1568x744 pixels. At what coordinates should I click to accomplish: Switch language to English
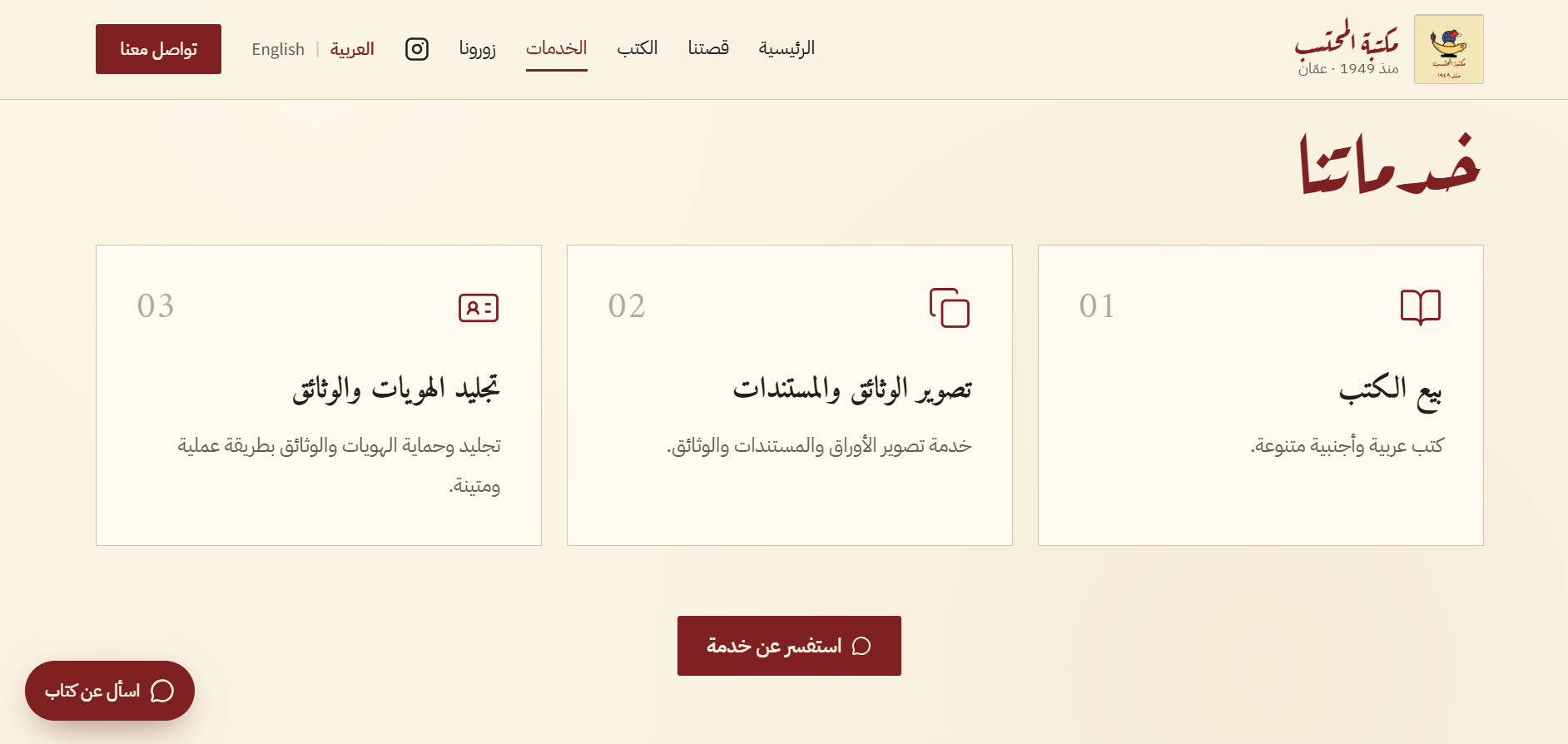(278, 49)
